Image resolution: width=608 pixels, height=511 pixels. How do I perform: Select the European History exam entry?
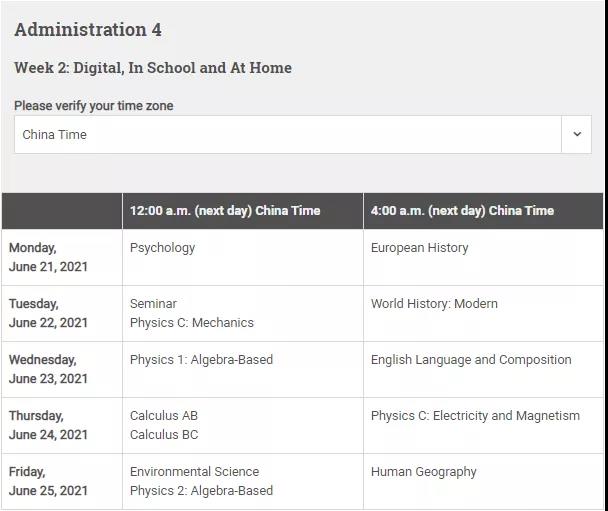[420, 248]
